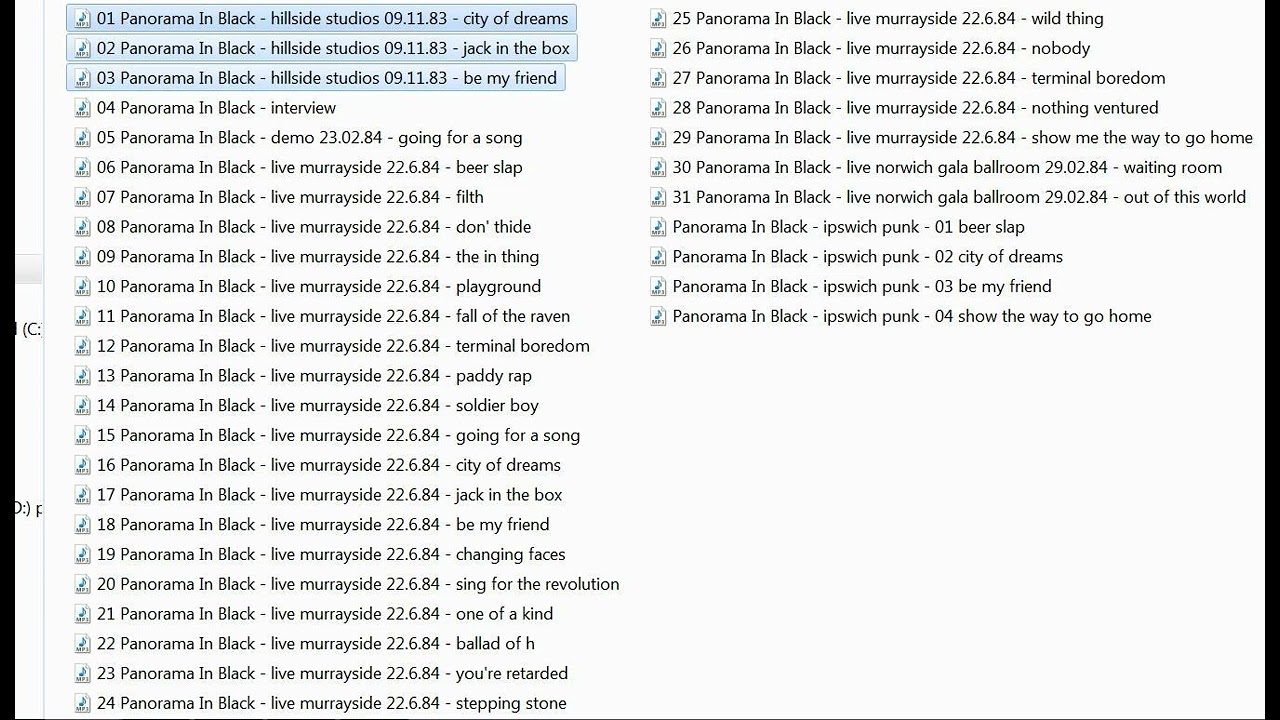The width and height of the screenshot is (1280, 720).
Task: Click the MP3 icon for track 01 city of dreams
Action: 83,19
